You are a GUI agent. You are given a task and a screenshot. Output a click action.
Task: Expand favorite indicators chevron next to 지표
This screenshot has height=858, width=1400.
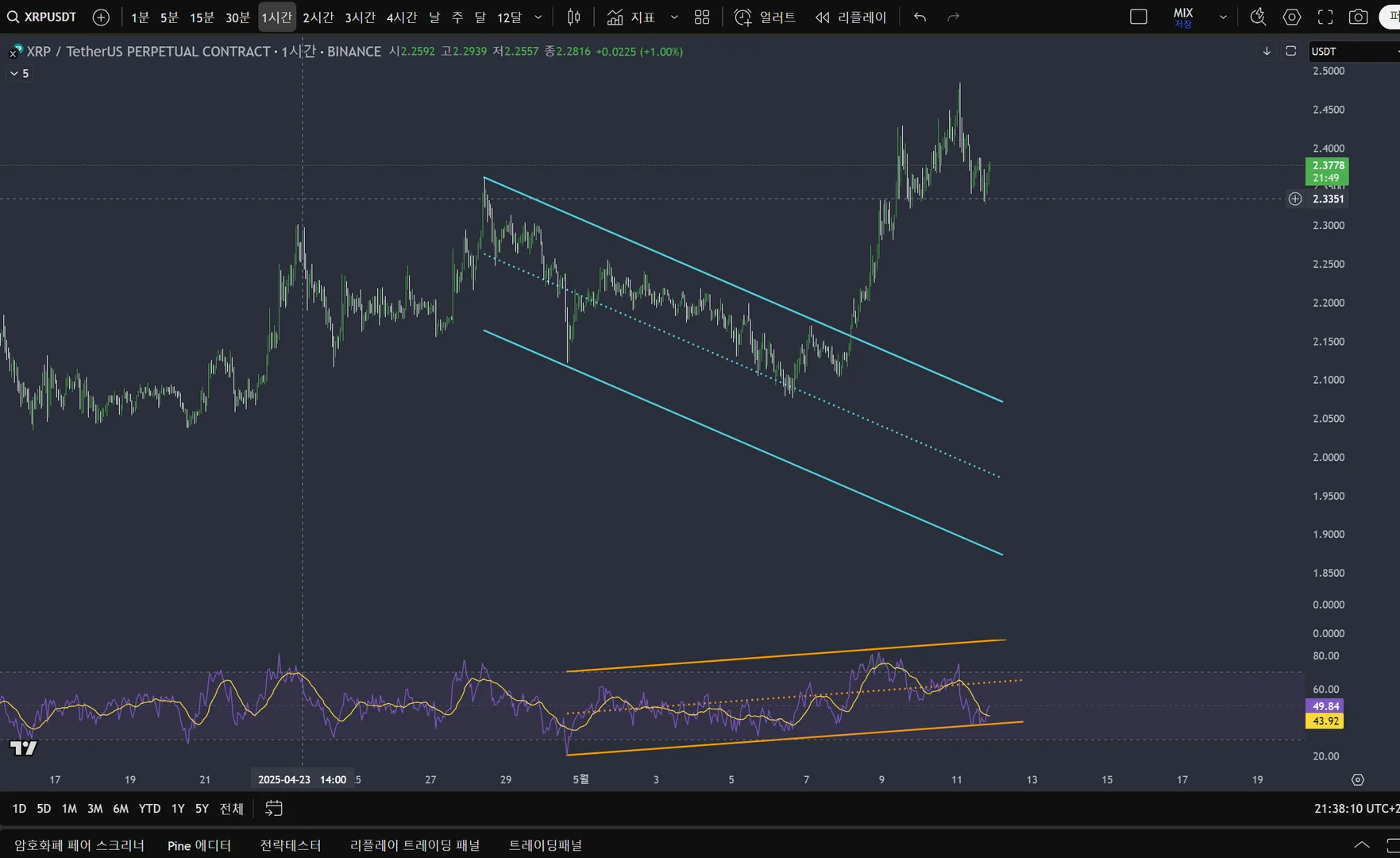click(x=674, y=17)
